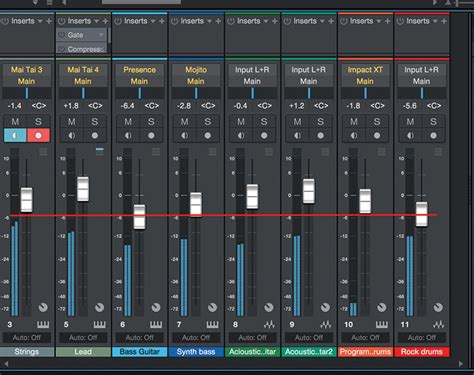The width and height of the screenshot is (474, 375).
Task: Click keyboard icon on Program drums channel
Action: [382, 324]
